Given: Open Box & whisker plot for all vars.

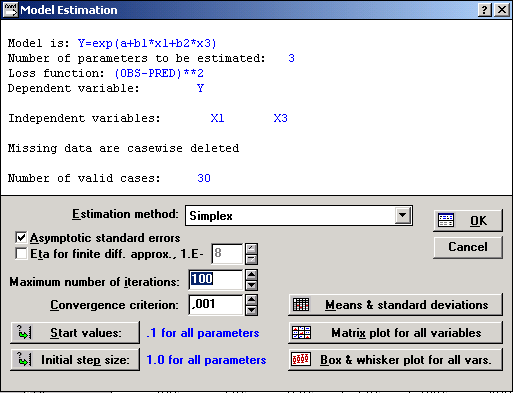Looking at the screenshot, I should [395, 360].
